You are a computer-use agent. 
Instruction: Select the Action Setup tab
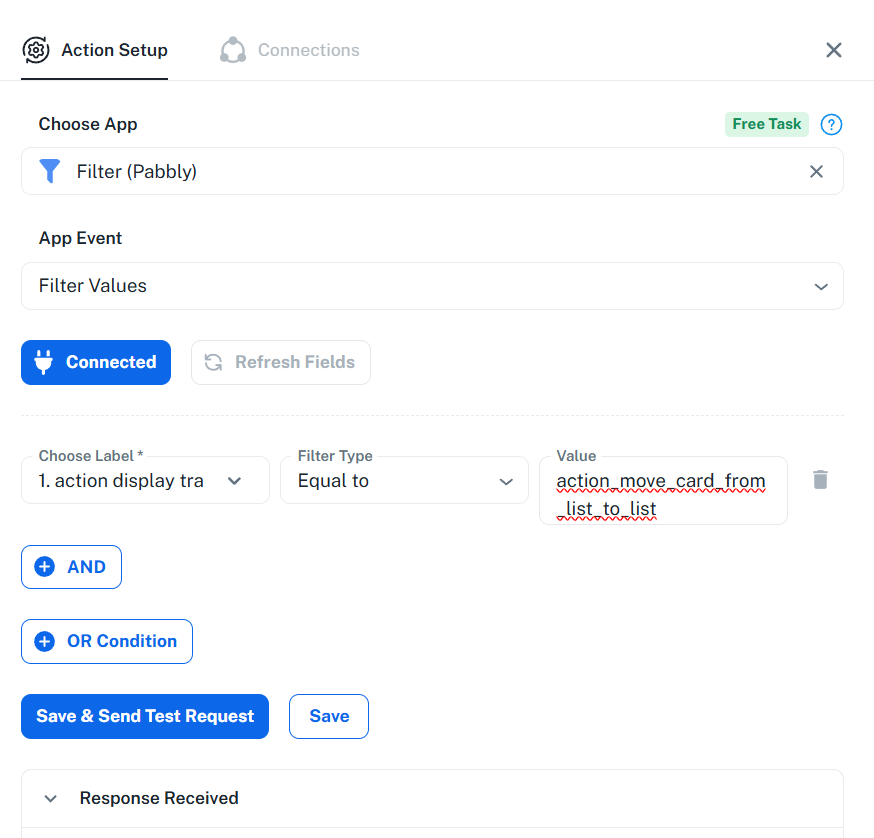[114, 50]
